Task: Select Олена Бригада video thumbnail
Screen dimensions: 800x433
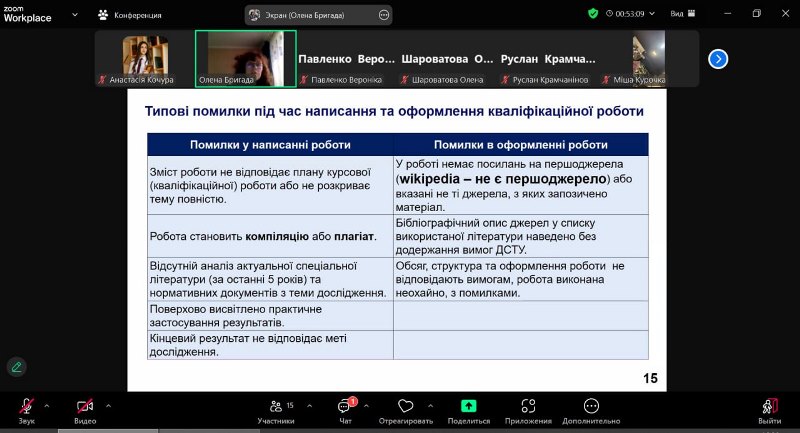Action: [x=245, y=59]
